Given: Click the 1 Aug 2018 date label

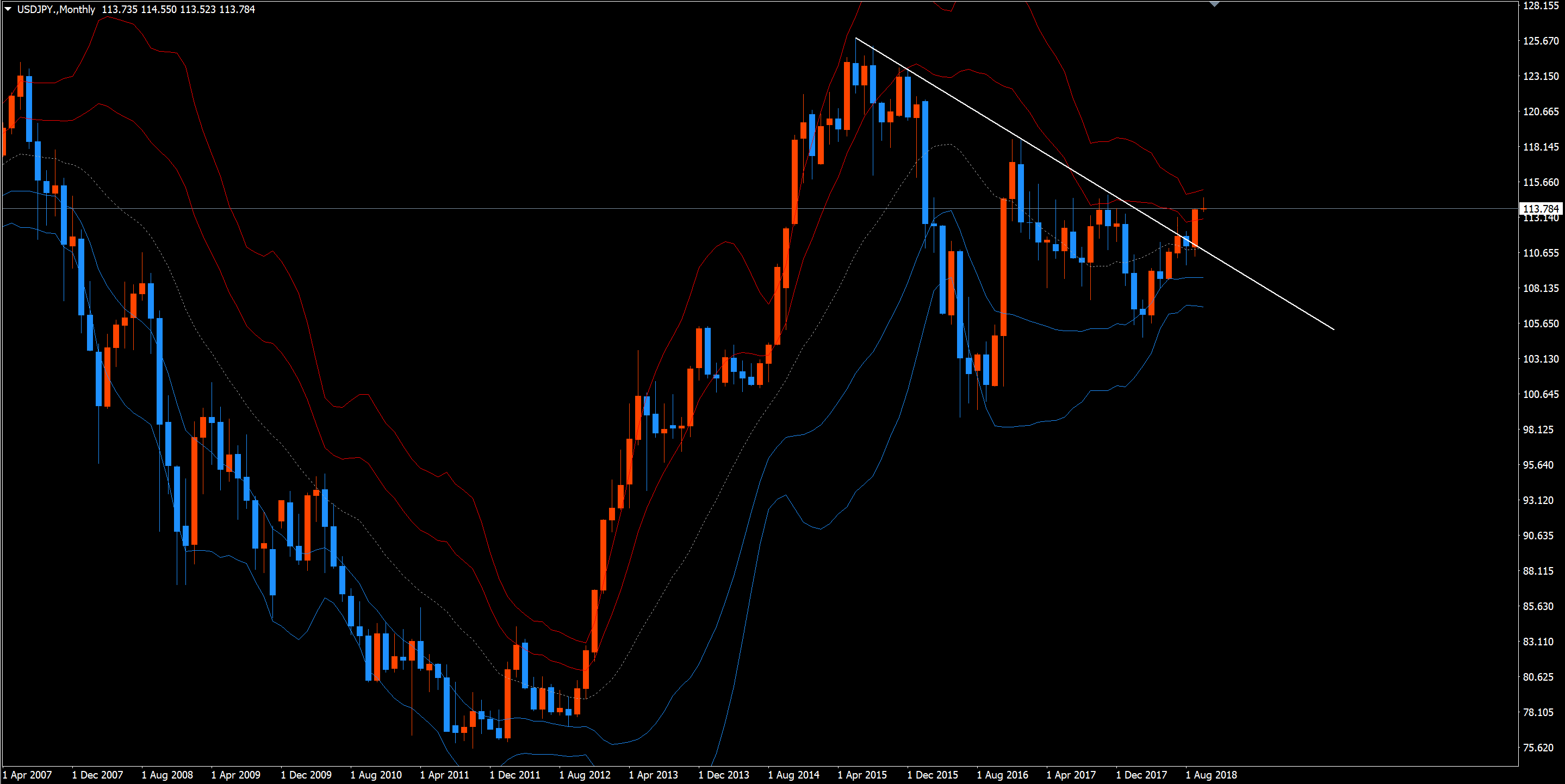Looking at the screenshot, I should point(1211,775).
